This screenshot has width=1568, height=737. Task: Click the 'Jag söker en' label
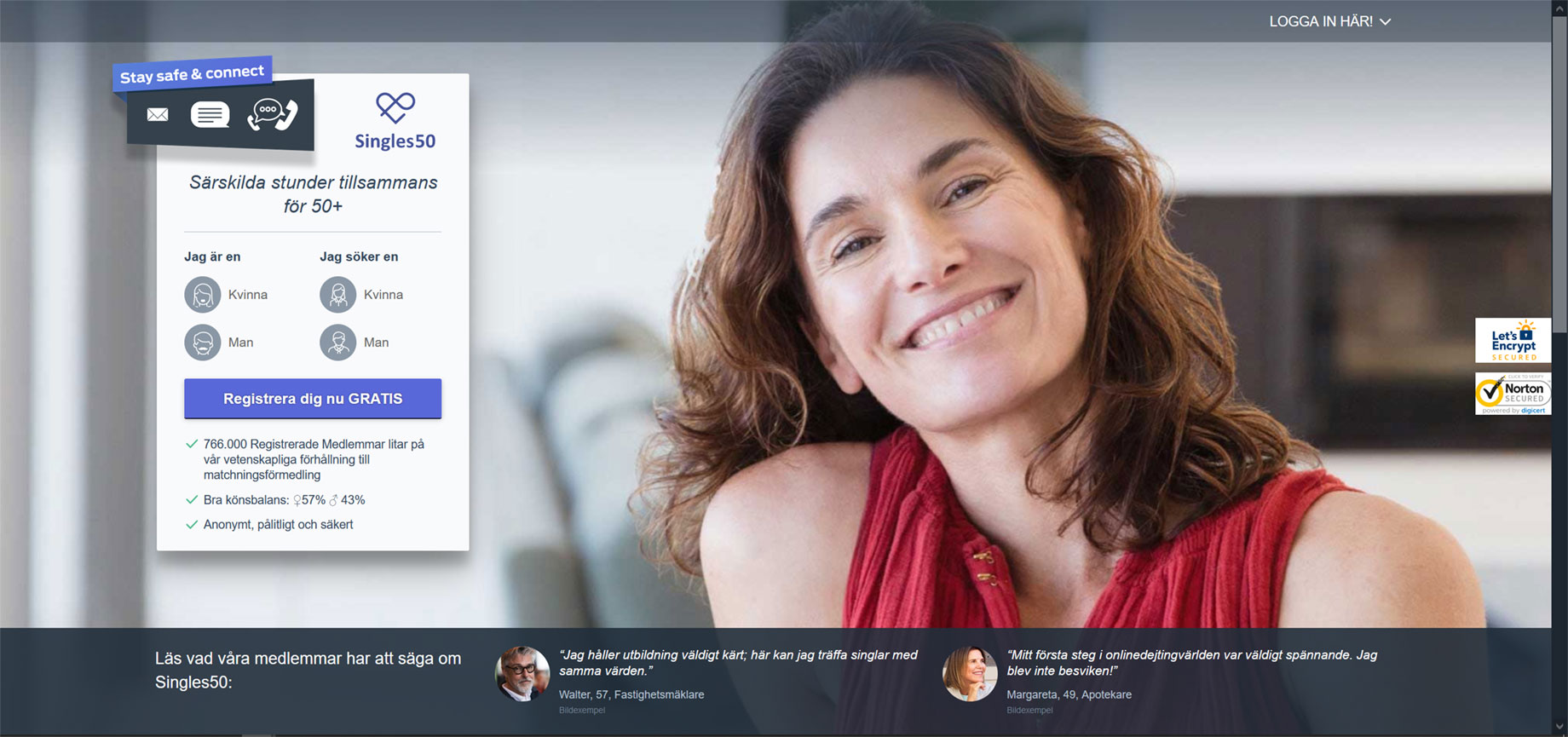click(x=359, y=256)
